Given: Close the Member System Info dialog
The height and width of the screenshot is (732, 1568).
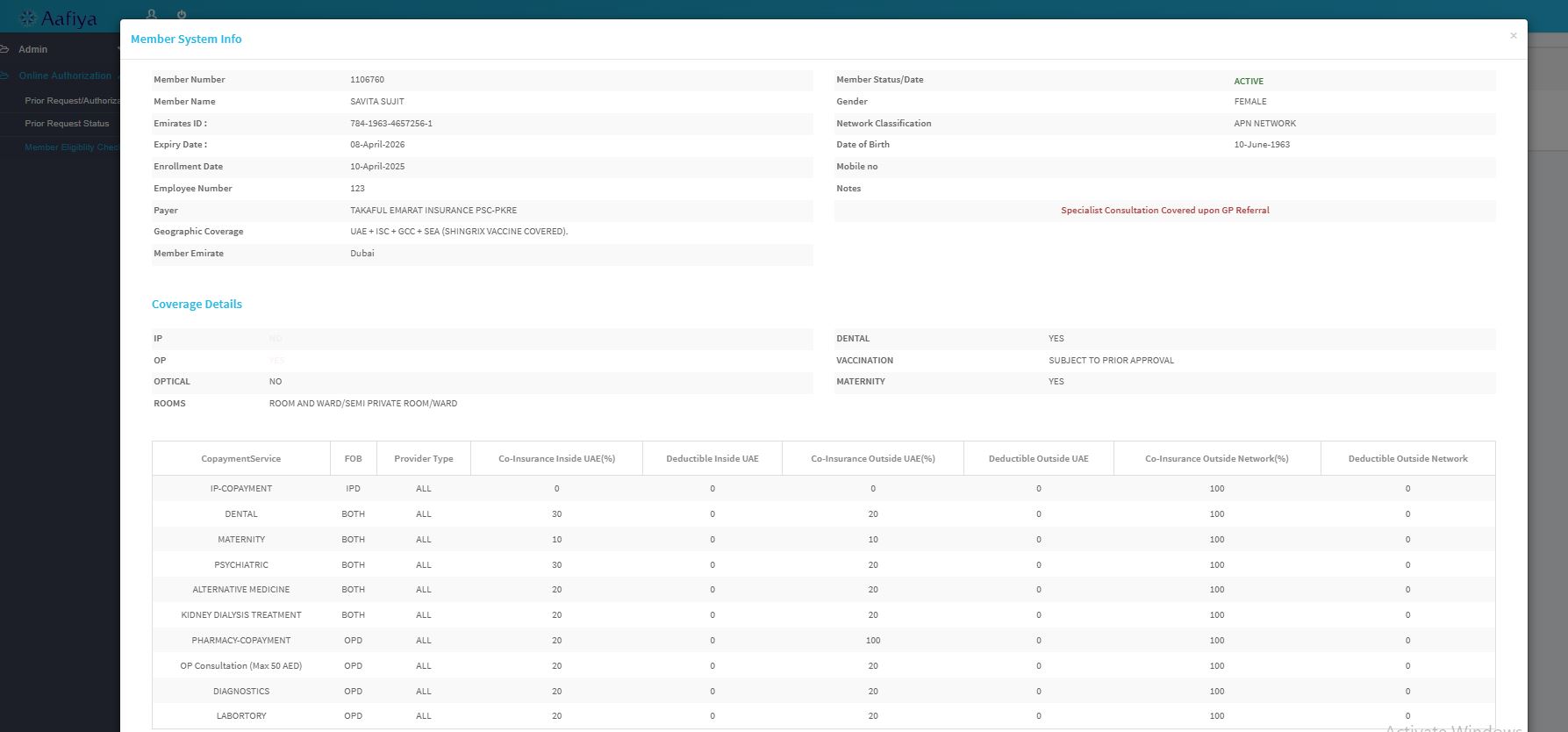Looking at the screenshot, I should [1513, 36].
